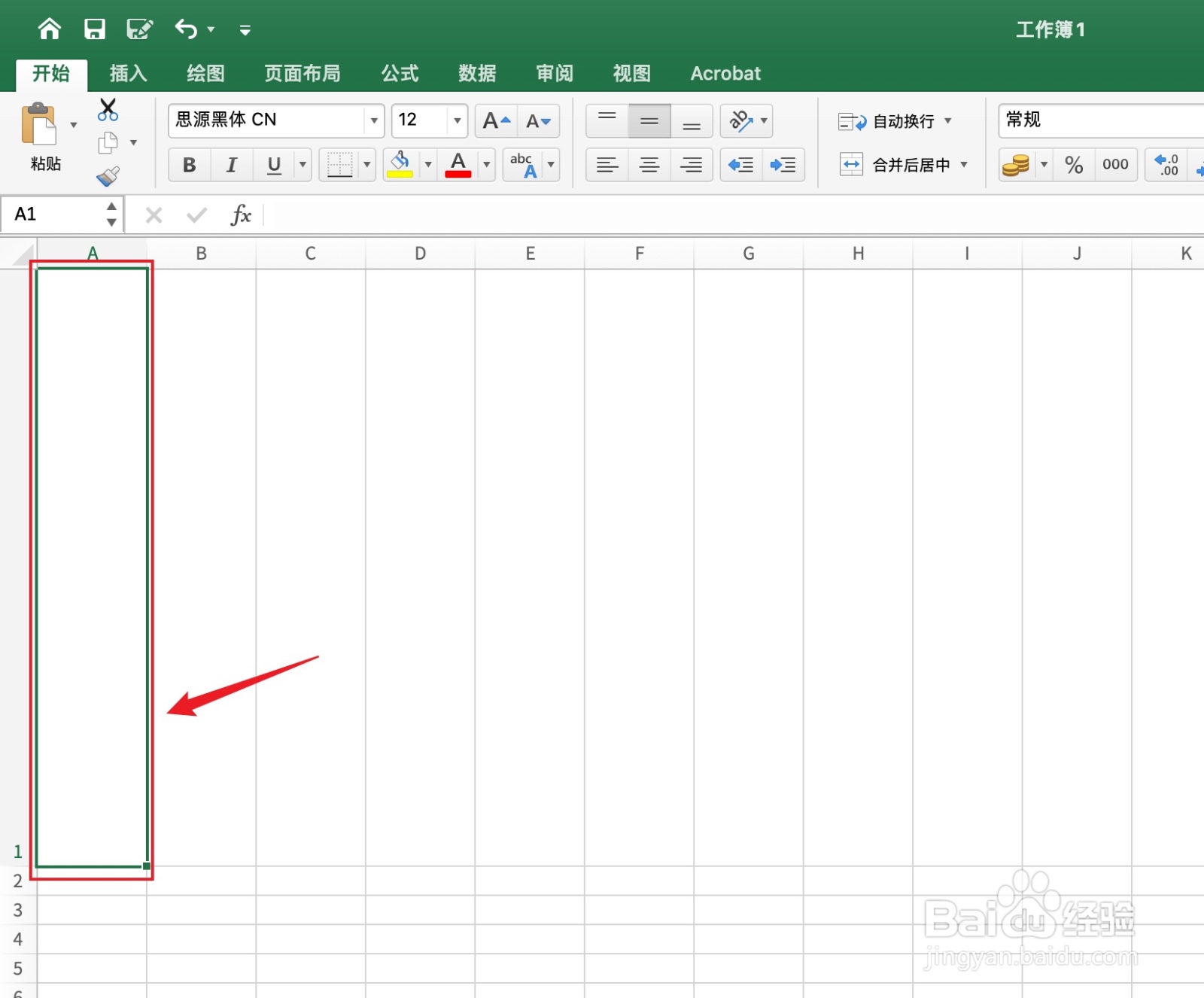Increase font size with large A
Image resolution: width=1204 pixels, height=998 pixels.
tap(496, 120)
